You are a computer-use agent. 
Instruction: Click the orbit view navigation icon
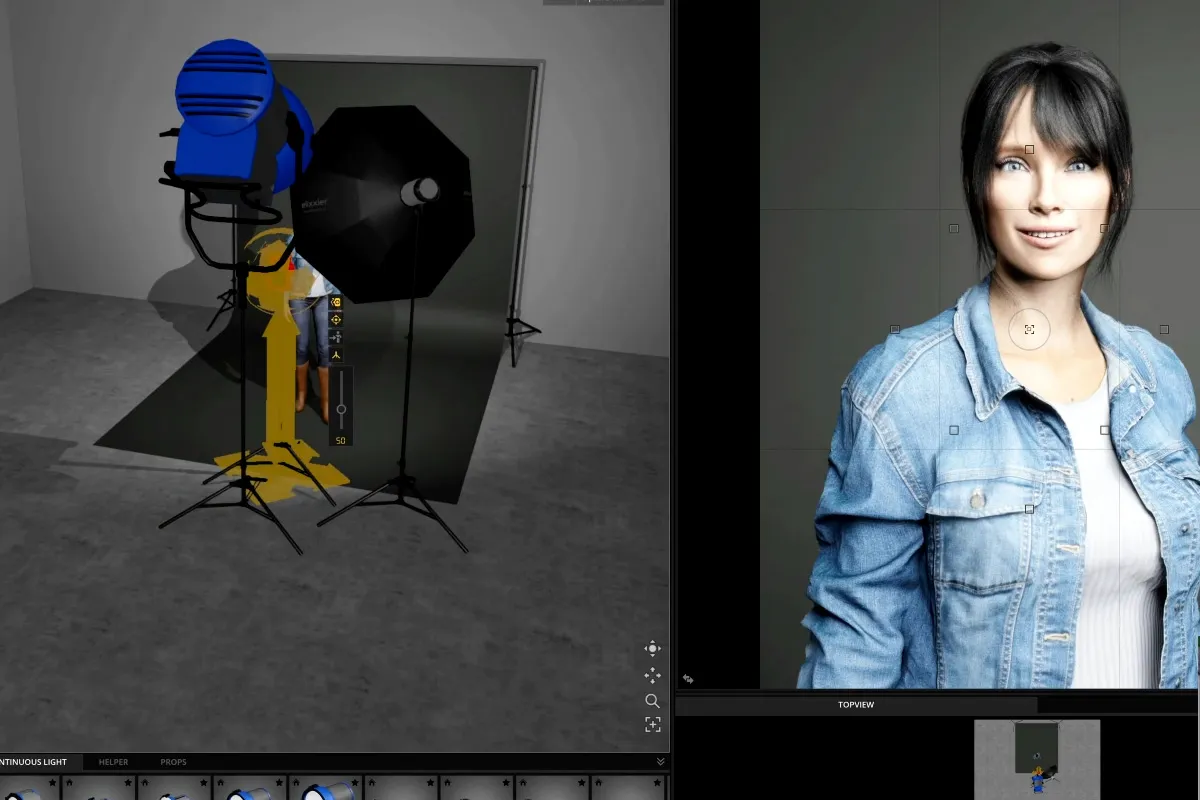pos(652,649)
